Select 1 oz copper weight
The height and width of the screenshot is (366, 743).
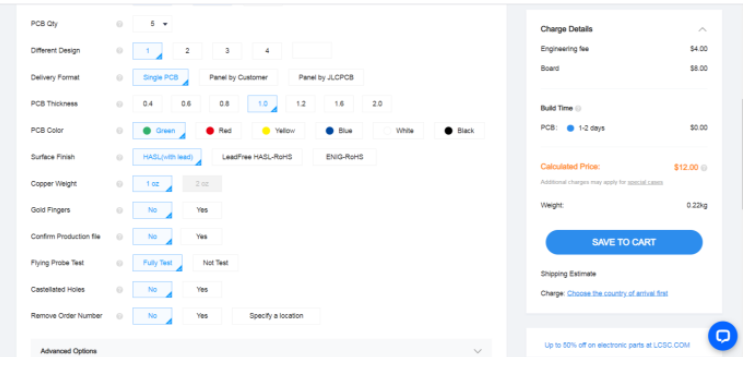coord(153,183)
